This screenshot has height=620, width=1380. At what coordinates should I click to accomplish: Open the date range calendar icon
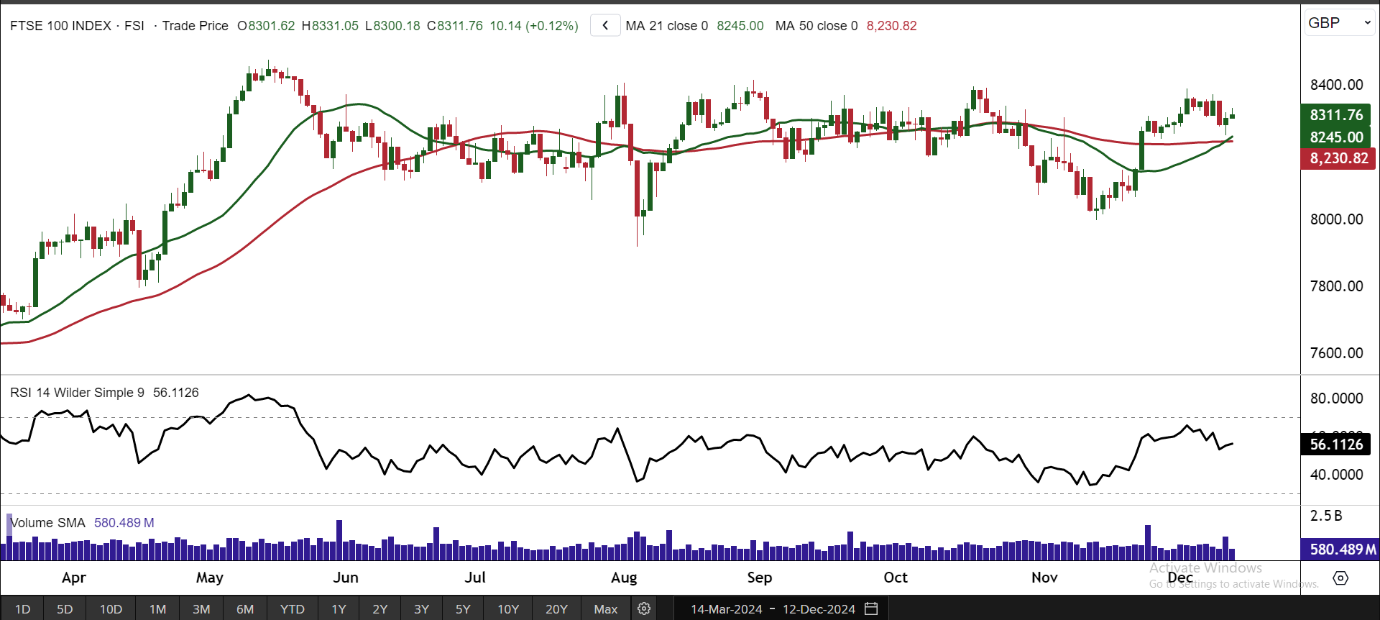(871, 609)
